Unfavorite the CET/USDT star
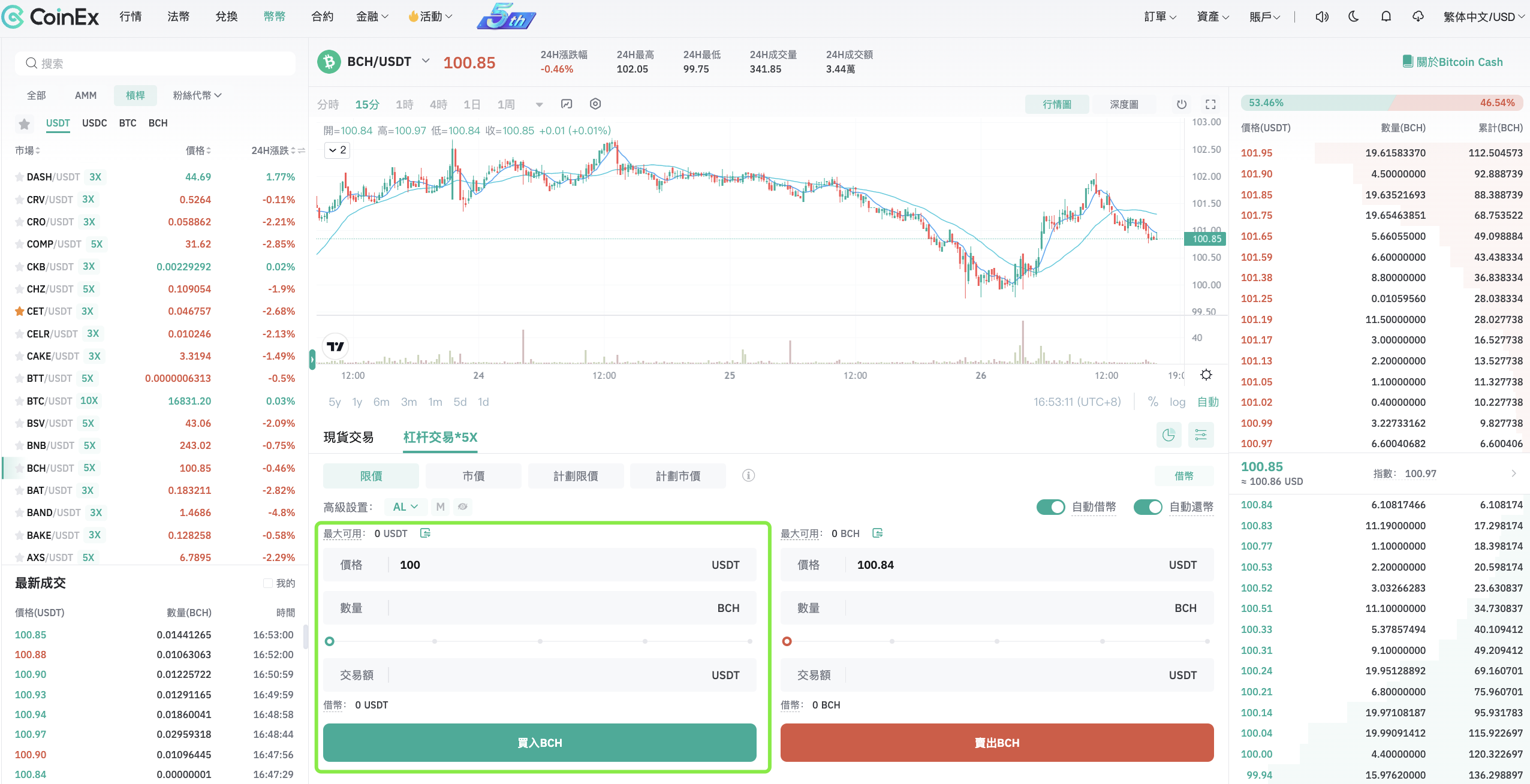The height and width of the screenshot is (784, 1530). tap(19, 311)
